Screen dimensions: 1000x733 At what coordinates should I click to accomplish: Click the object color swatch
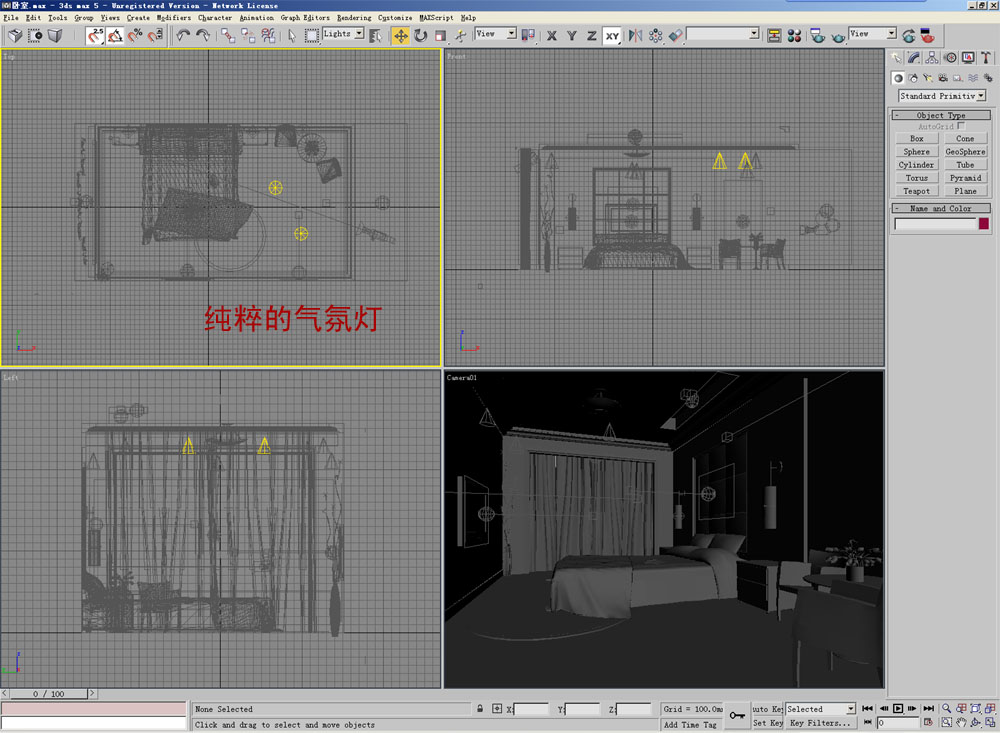983,224
